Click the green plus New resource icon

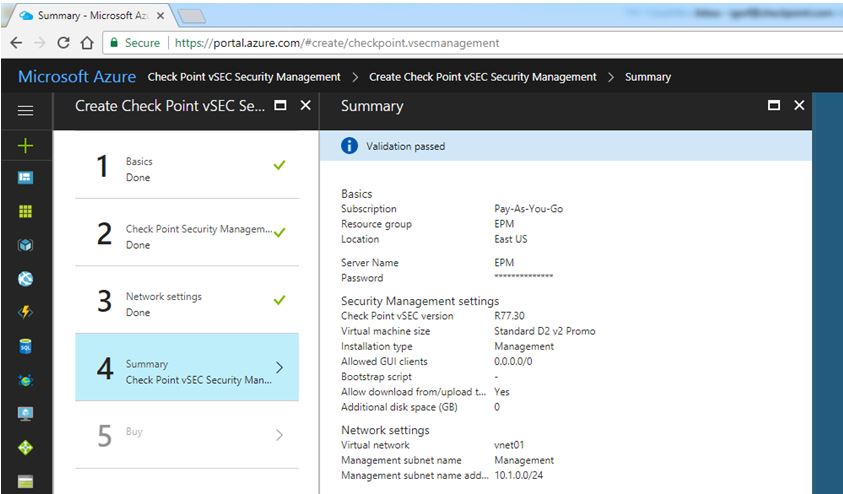[25, 146]
